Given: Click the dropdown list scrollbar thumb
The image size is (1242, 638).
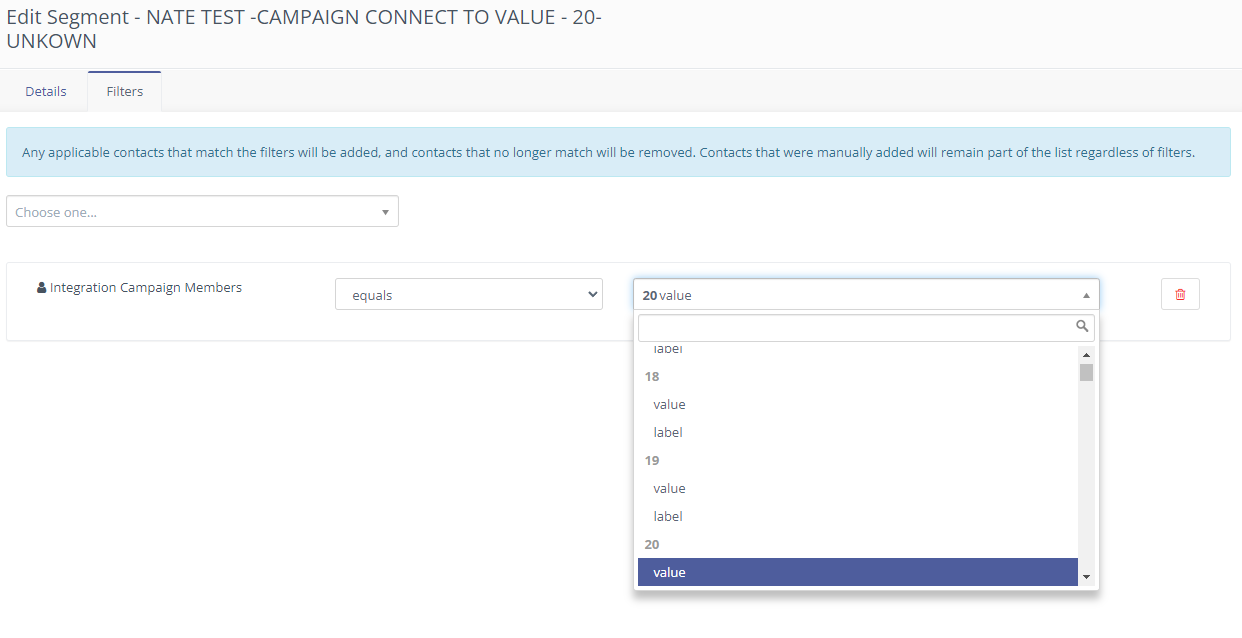Looking at the screenshot, I should [x=1086, y=372].
